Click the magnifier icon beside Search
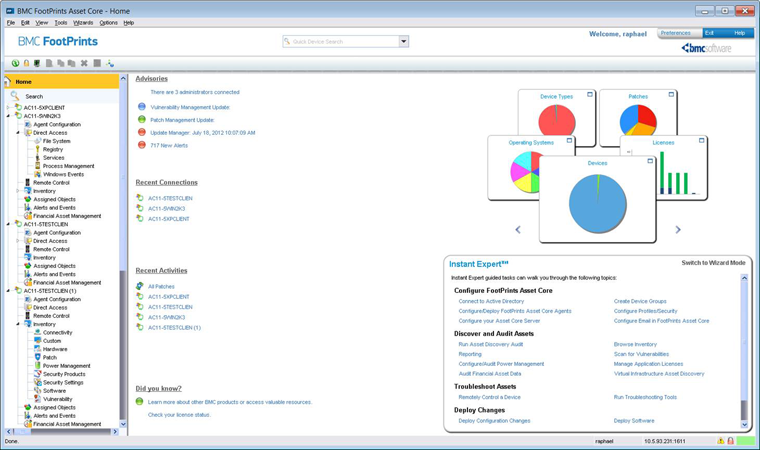This screenshot has width=760, height=450. (15, 96)
